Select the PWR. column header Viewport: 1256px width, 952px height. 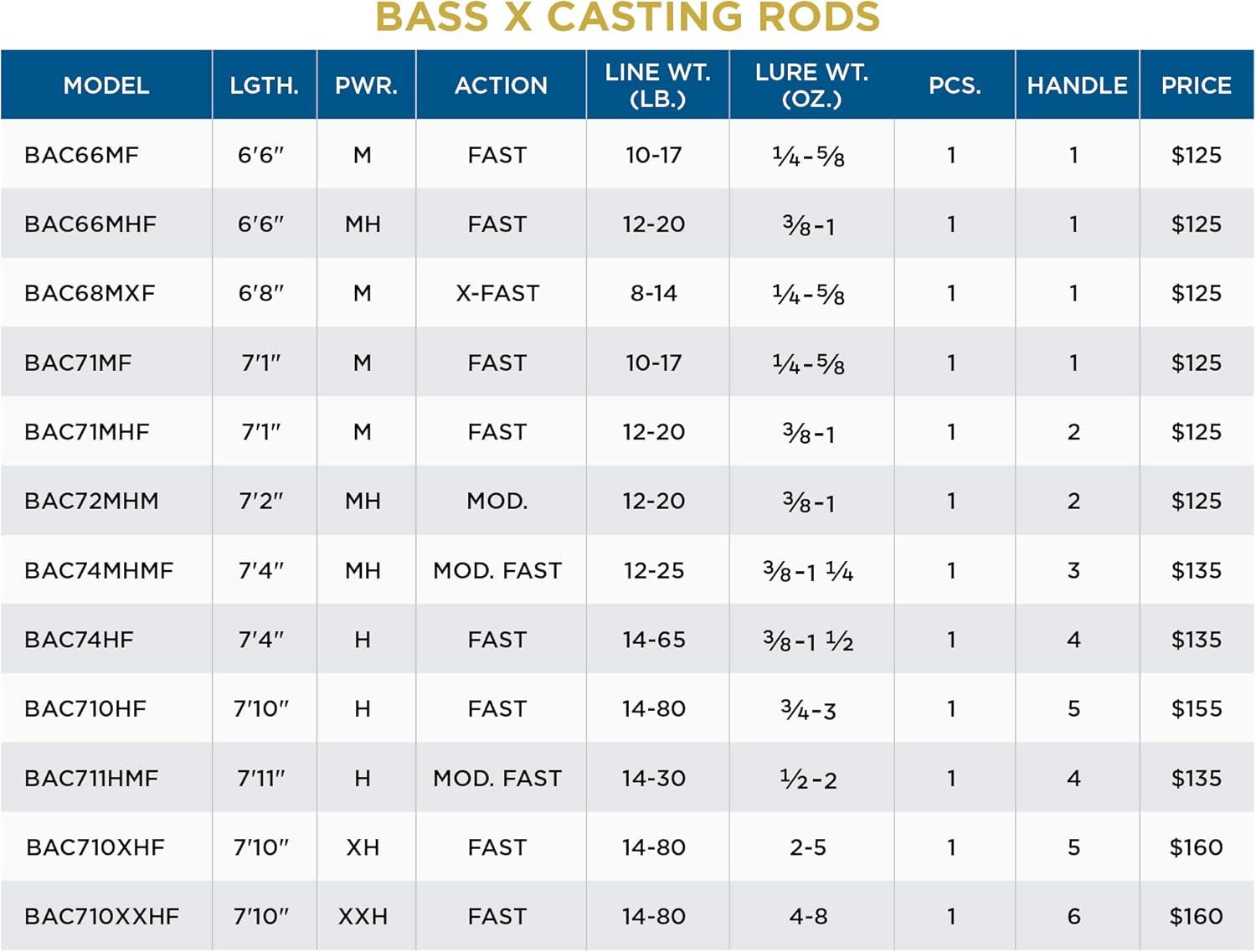(x=366, y=85)
